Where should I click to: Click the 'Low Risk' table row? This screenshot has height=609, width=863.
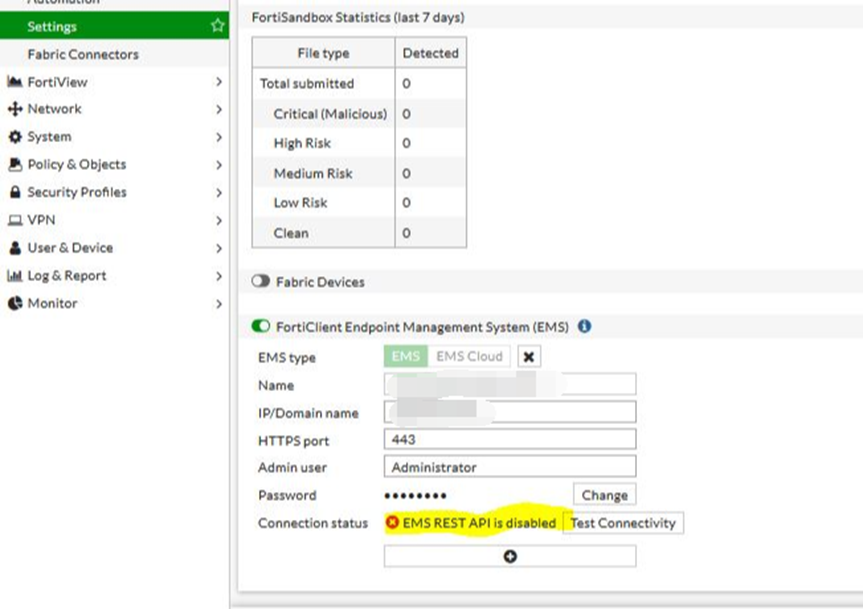(359, 202)
